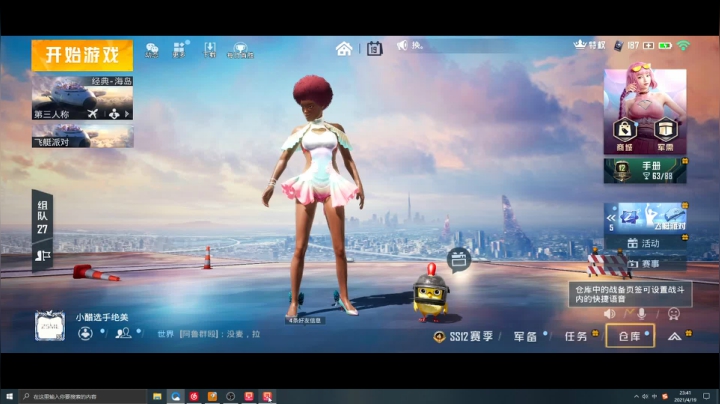Screen dimensions: 720x404
Task: Toggle the speaker sound icon
Action: coord(609,314)
